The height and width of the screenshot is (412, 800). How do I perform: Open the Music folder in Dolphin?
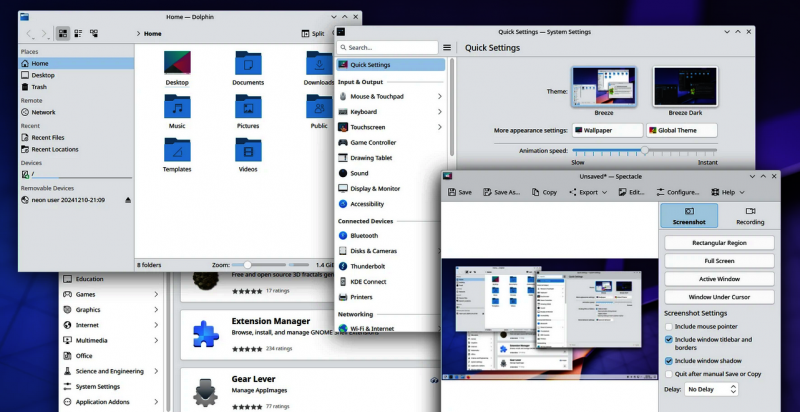point(177,107)
